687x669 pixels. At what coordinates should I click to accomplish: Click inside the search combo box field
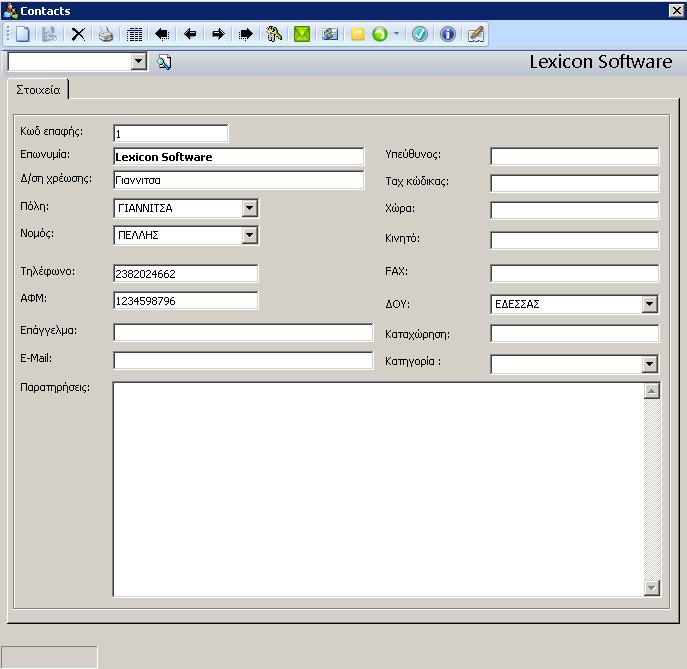(x=69, y=62)
